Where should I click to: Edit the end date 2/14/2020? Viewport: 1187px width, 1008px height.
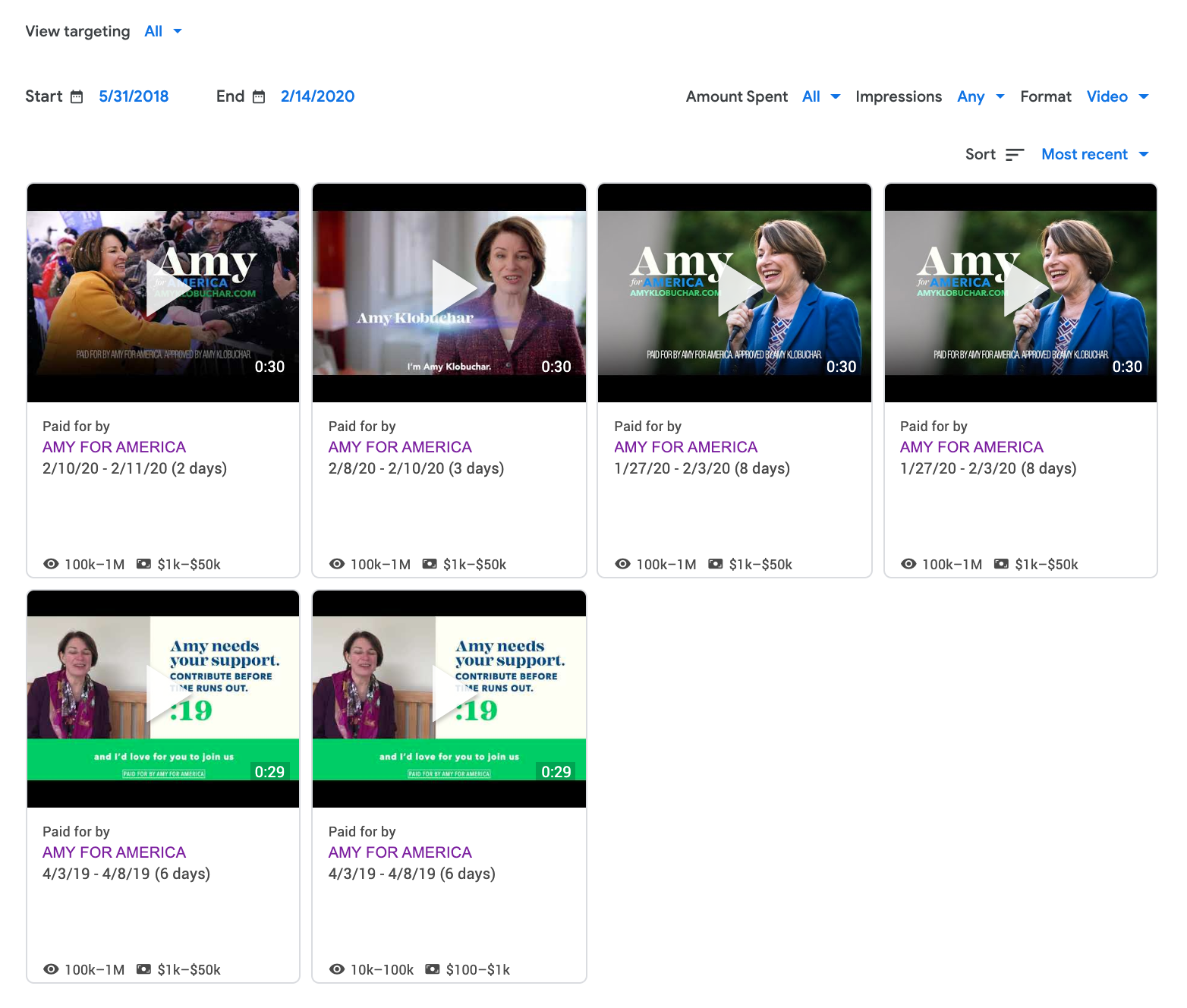[317, 96]
